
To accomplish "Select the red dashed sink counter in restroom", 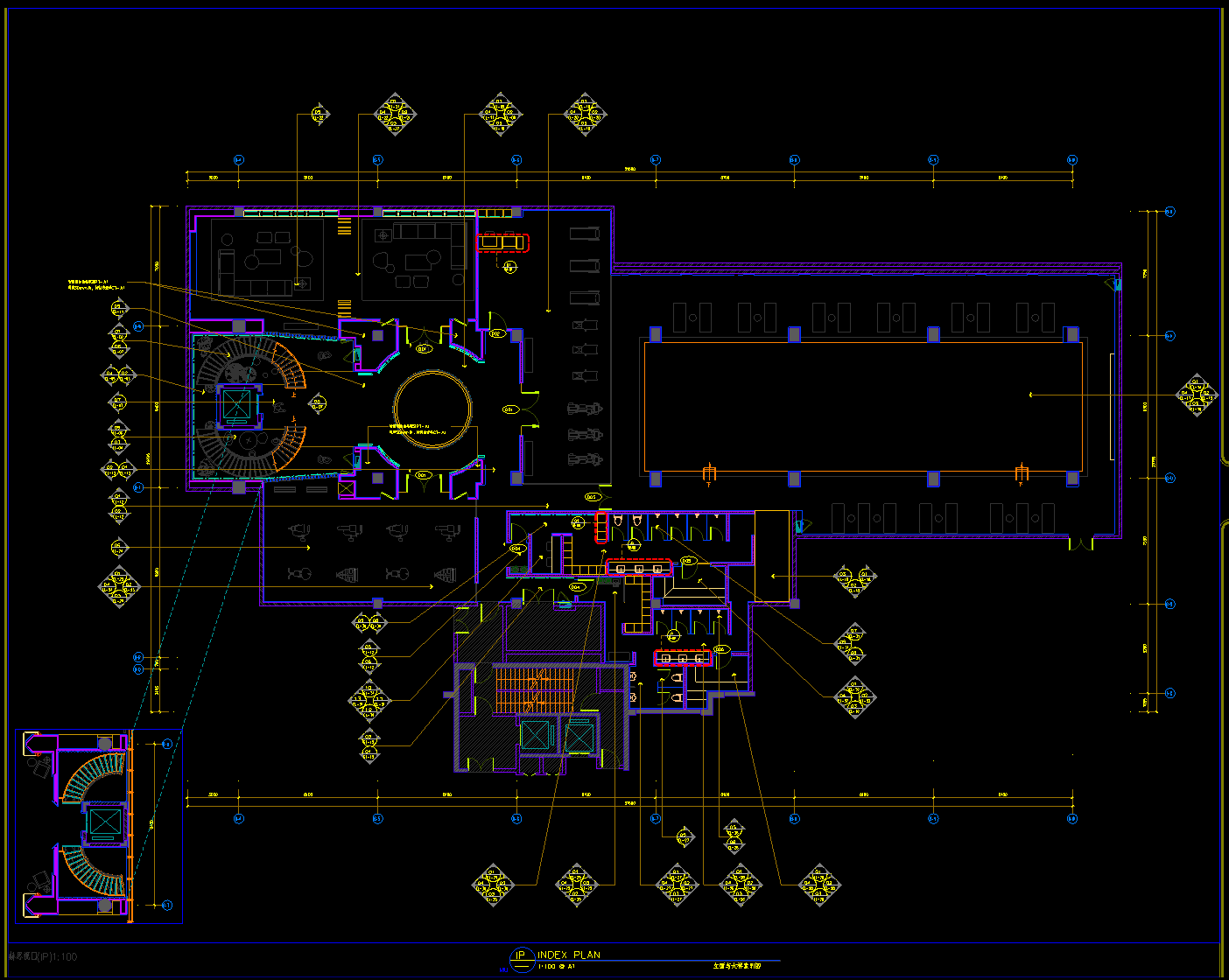I will click(x=639, y=568).
